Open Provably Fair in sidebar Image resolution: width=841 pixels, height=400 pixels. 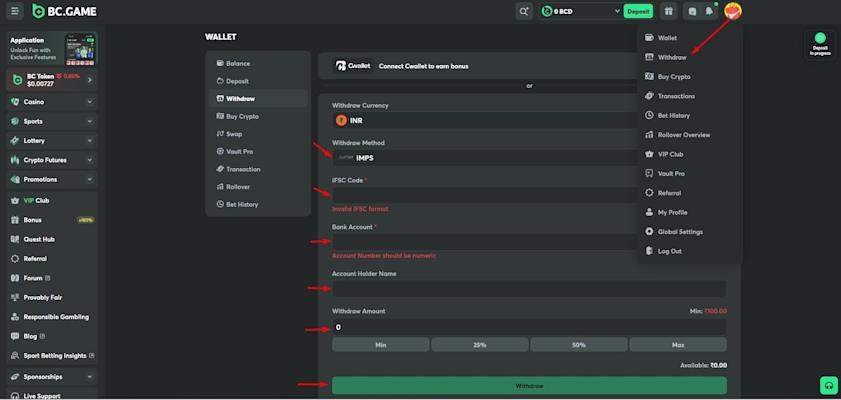click(x=51, y=298)
